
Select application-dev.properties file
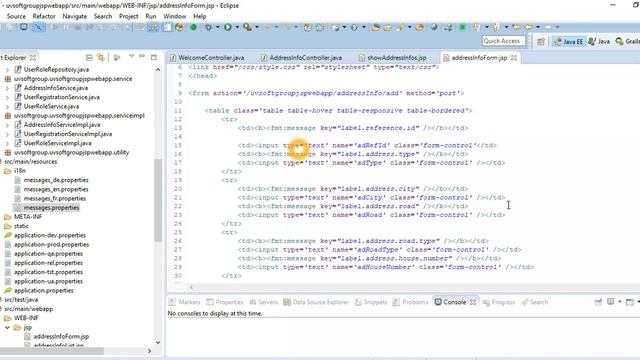[50, 236]
